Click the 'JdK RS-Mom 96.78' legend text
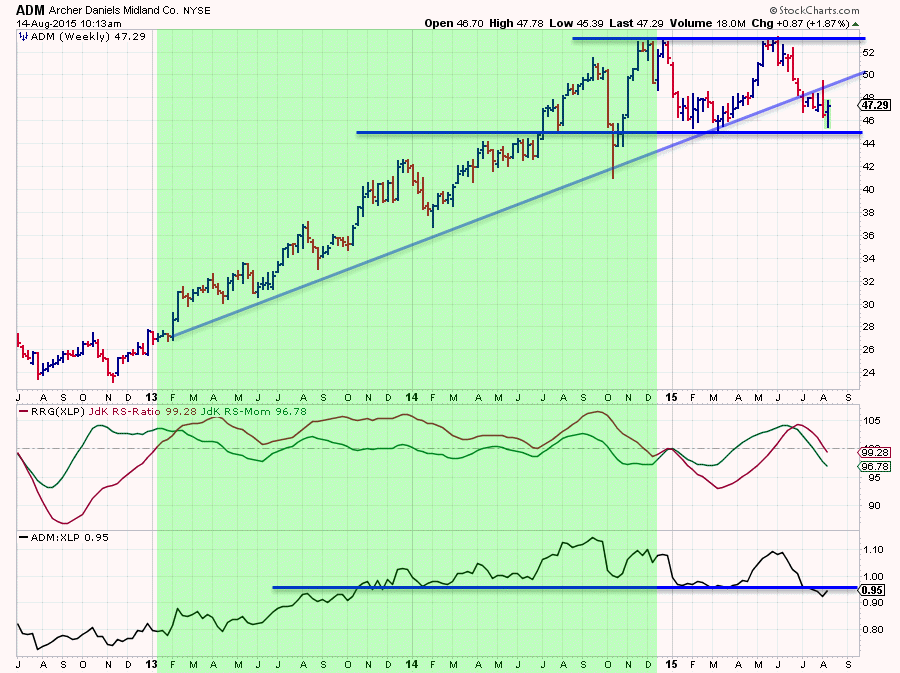Viewport: 900px width, 673px height. (254, 411)
